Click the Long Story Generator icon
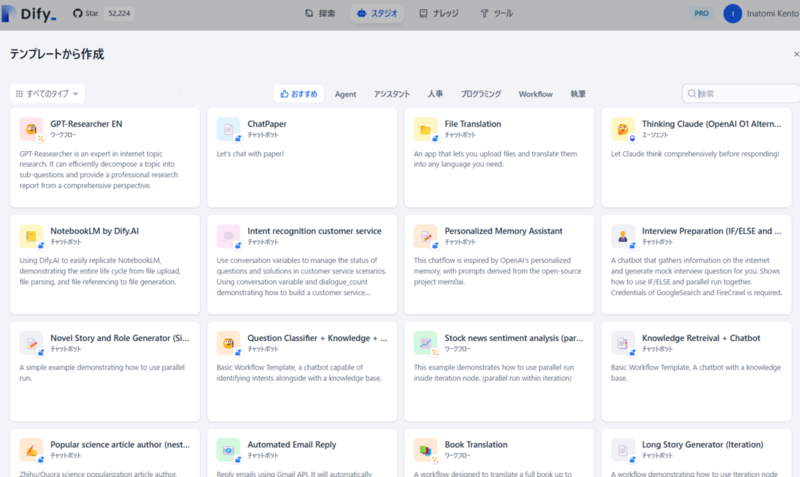The height and width of the screenshot is (477, 800). [622, 450]
